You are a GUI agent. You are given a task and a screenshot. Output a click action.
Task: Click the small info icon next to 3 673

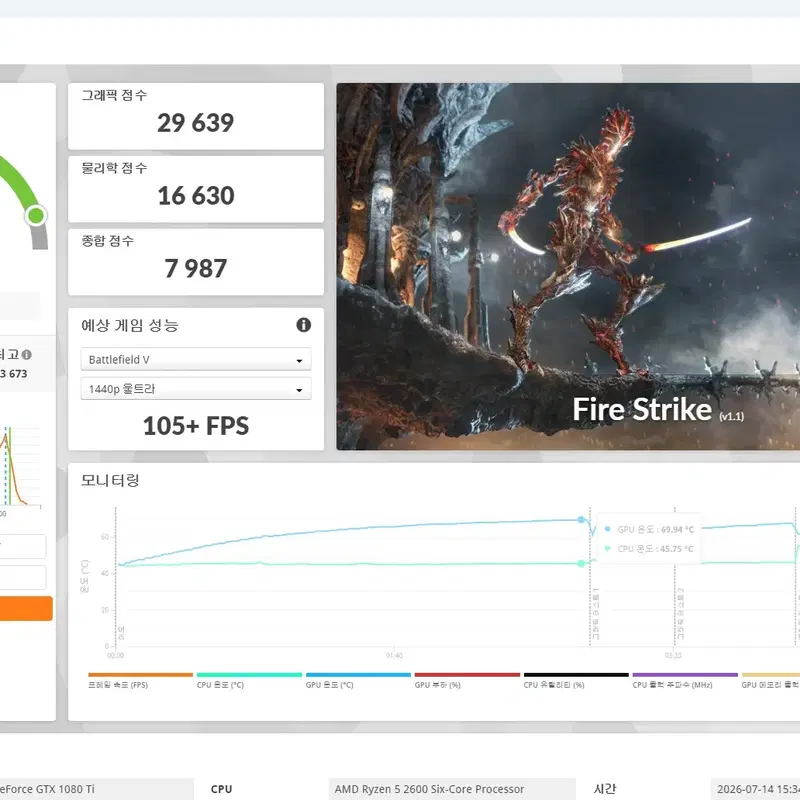27,354
